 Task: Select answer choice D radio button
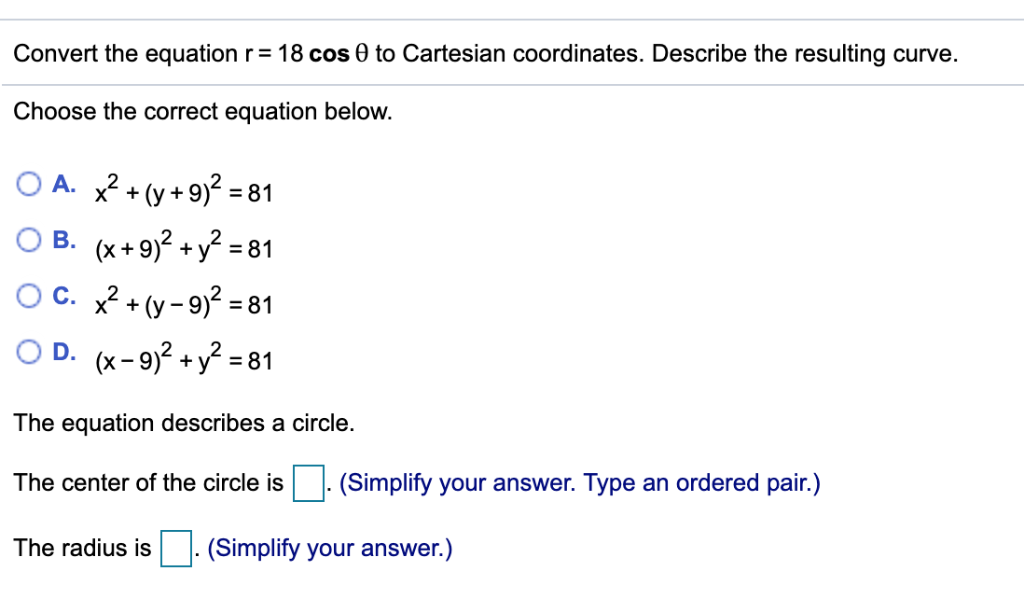(29, 351)
